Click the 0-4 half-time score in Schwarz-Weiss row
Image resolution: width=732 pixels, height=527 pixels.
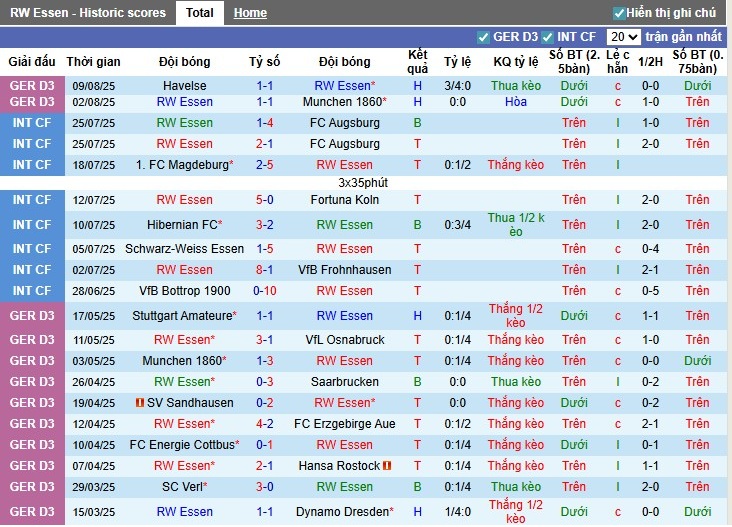(650, 249)
